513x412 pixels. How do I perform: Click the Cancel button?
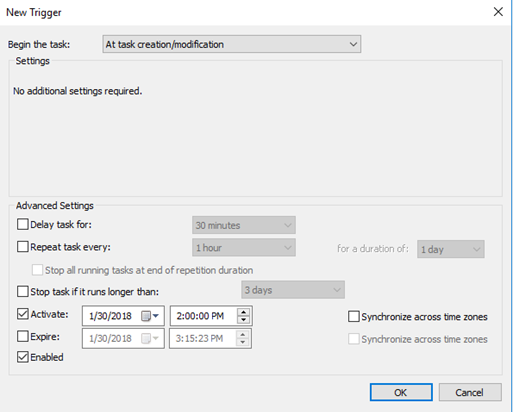point(470,392)
